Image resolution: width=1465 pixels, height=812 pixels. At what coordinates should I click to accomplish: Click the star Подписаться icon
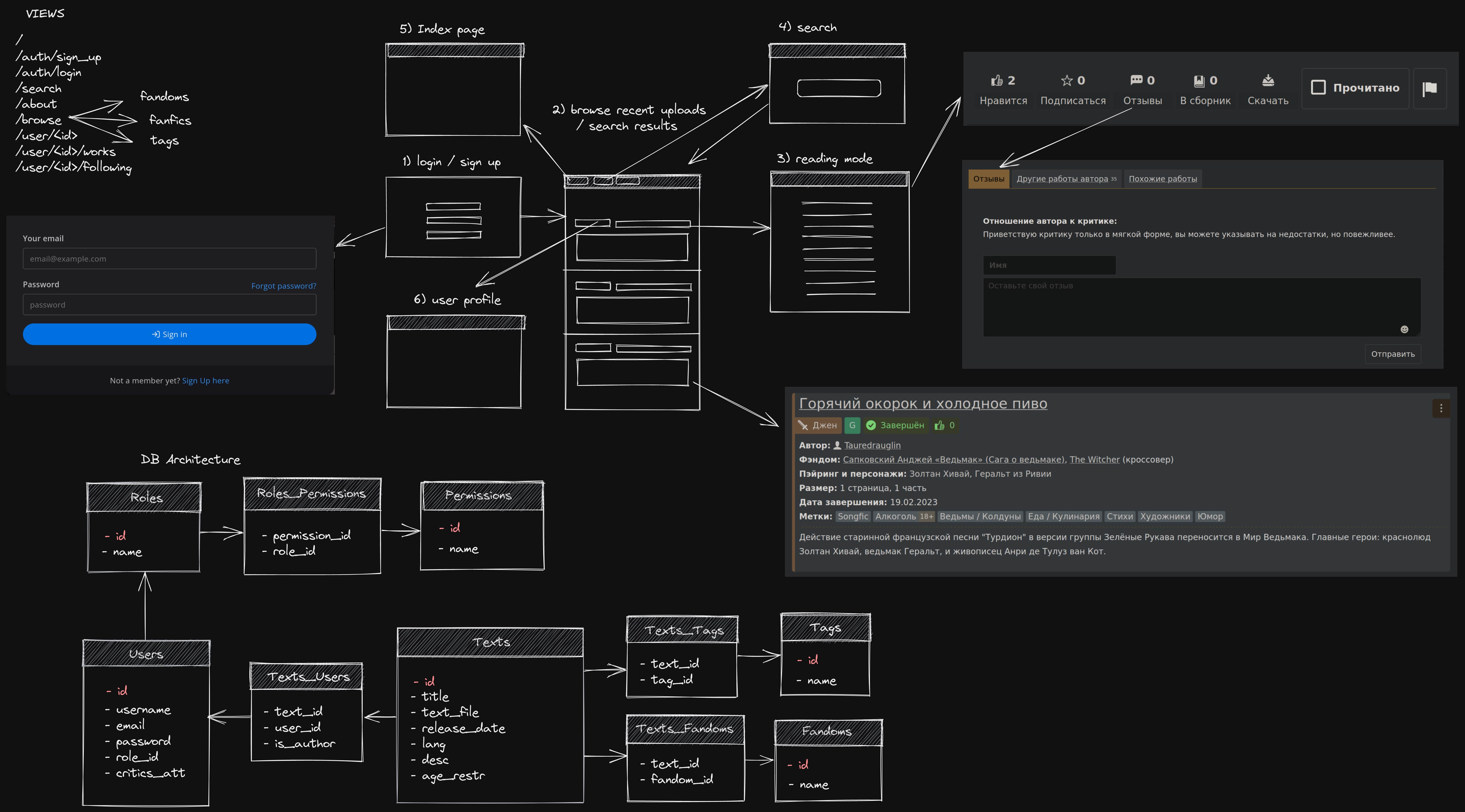click(1066, 81)
